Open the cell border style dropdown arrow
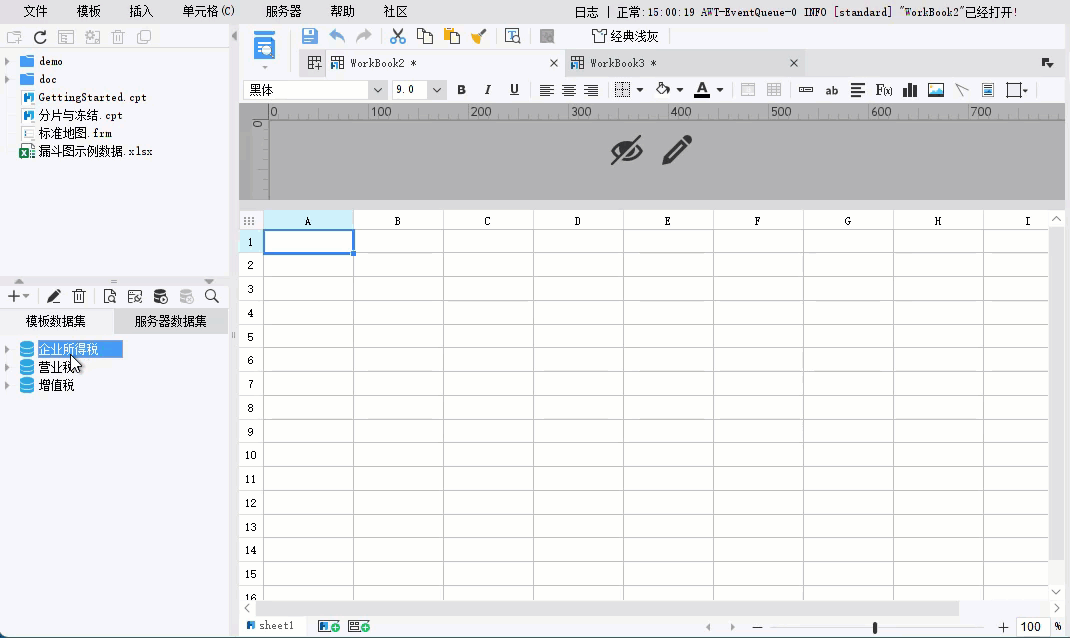Screen dimensions: 1070x638 point(640,90)
